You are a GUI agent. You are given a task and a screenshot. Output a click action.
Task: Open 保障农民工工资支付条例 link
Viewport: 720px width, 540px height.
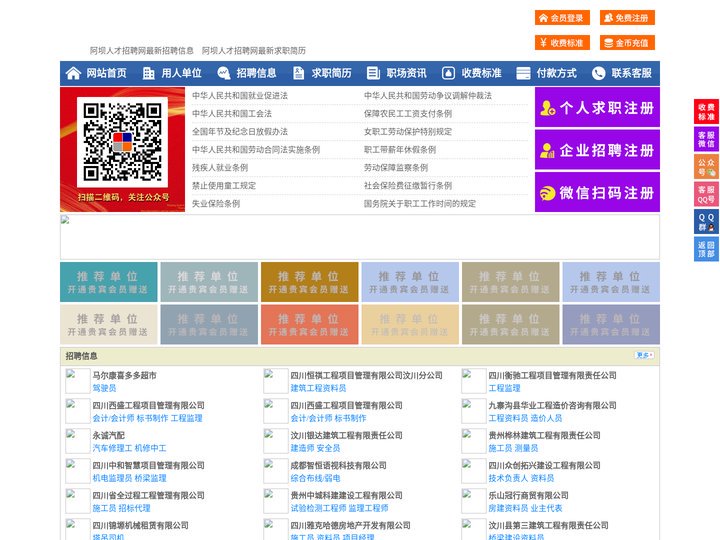pos(408,113)
